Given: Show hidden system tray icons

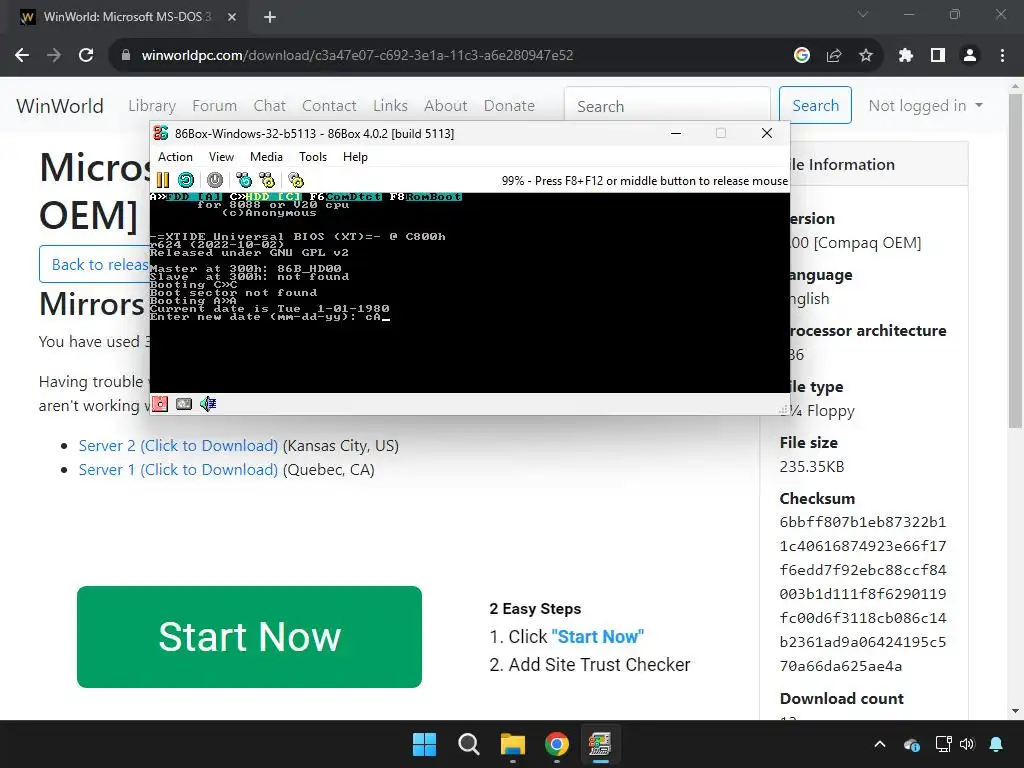Looking at the screenshot, I should (880, 744).
